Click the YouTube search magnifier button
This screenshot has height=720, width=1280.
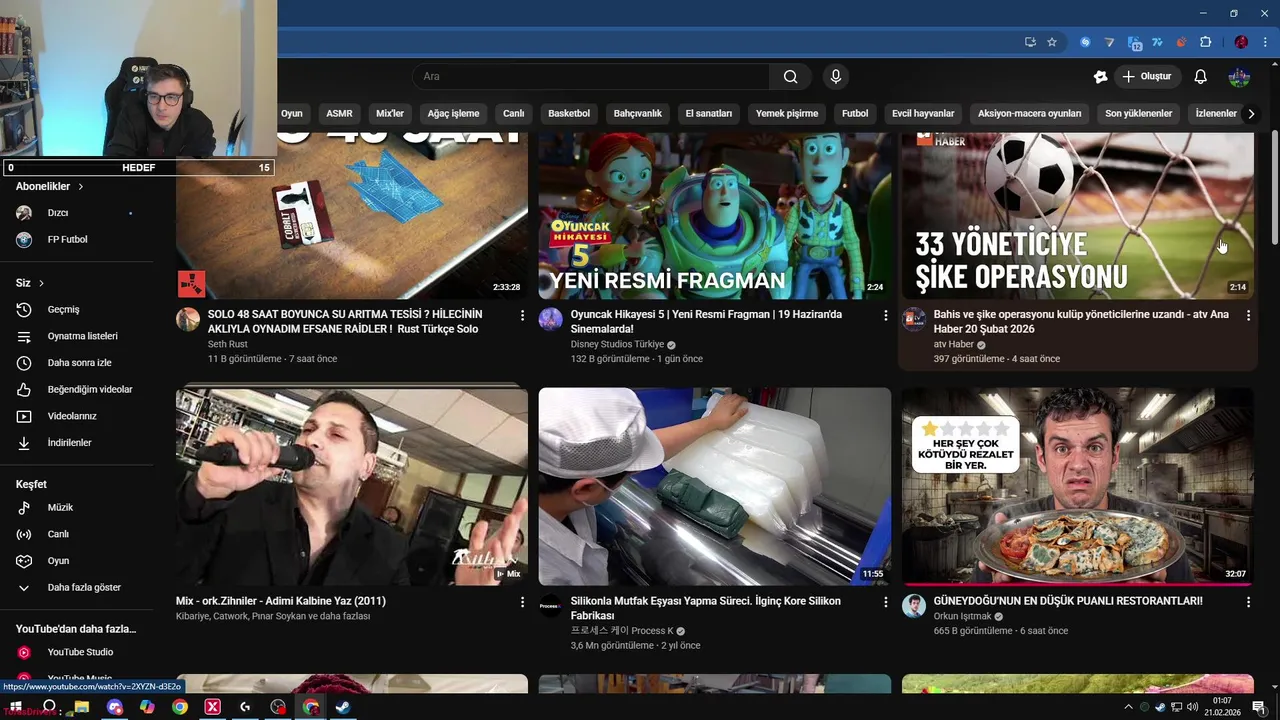point(790,77)
